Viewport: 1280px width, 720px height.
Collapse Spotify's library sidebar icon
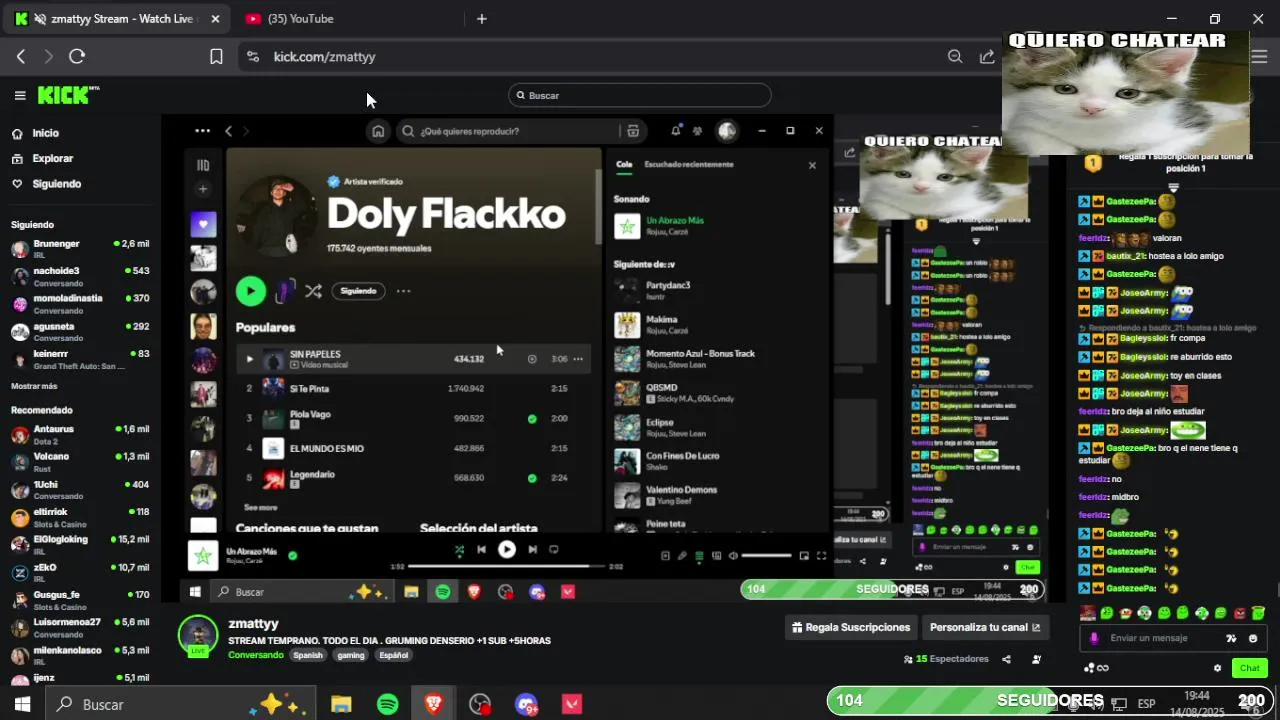tap(203, 165)
